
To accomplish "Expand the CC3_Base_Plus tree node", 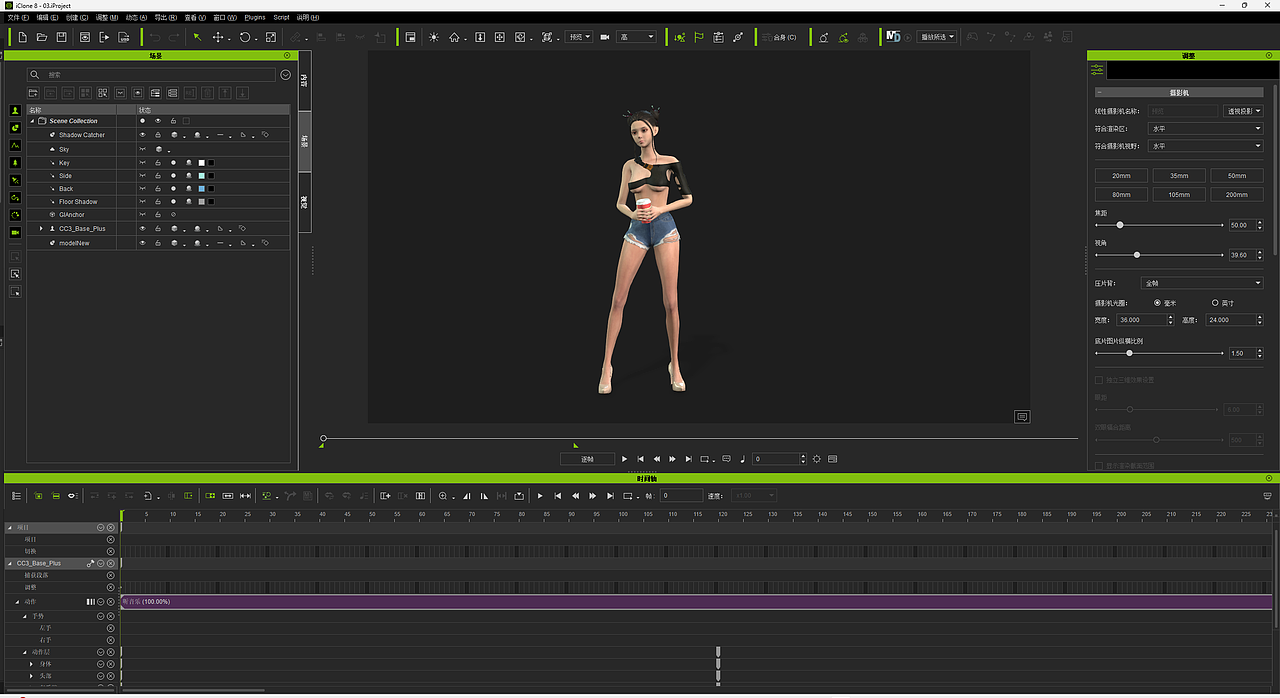I will 41,229.
